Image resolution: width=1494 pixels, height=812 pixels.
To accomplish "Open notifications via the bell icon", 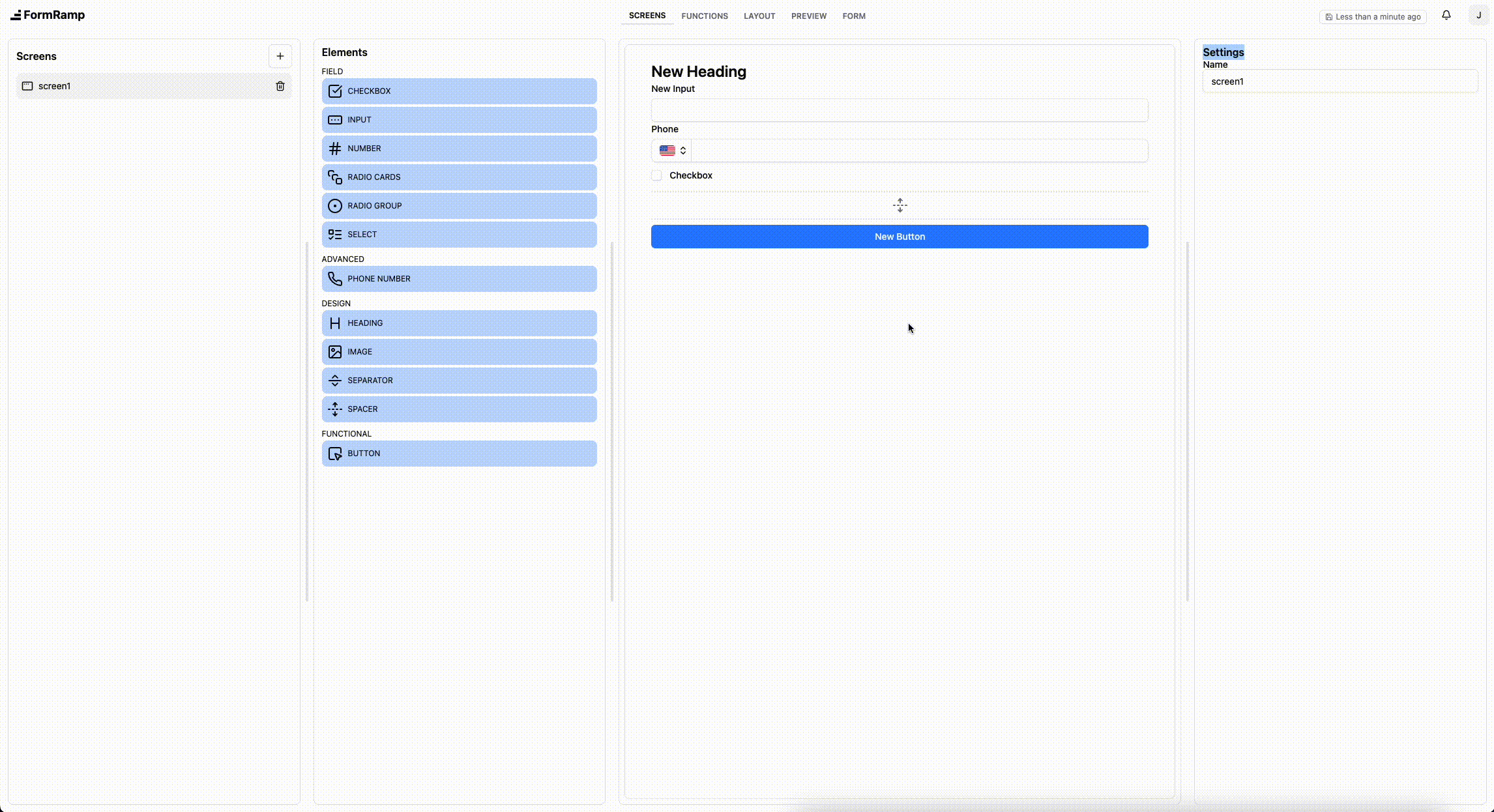I will [x=1446, y=14].
